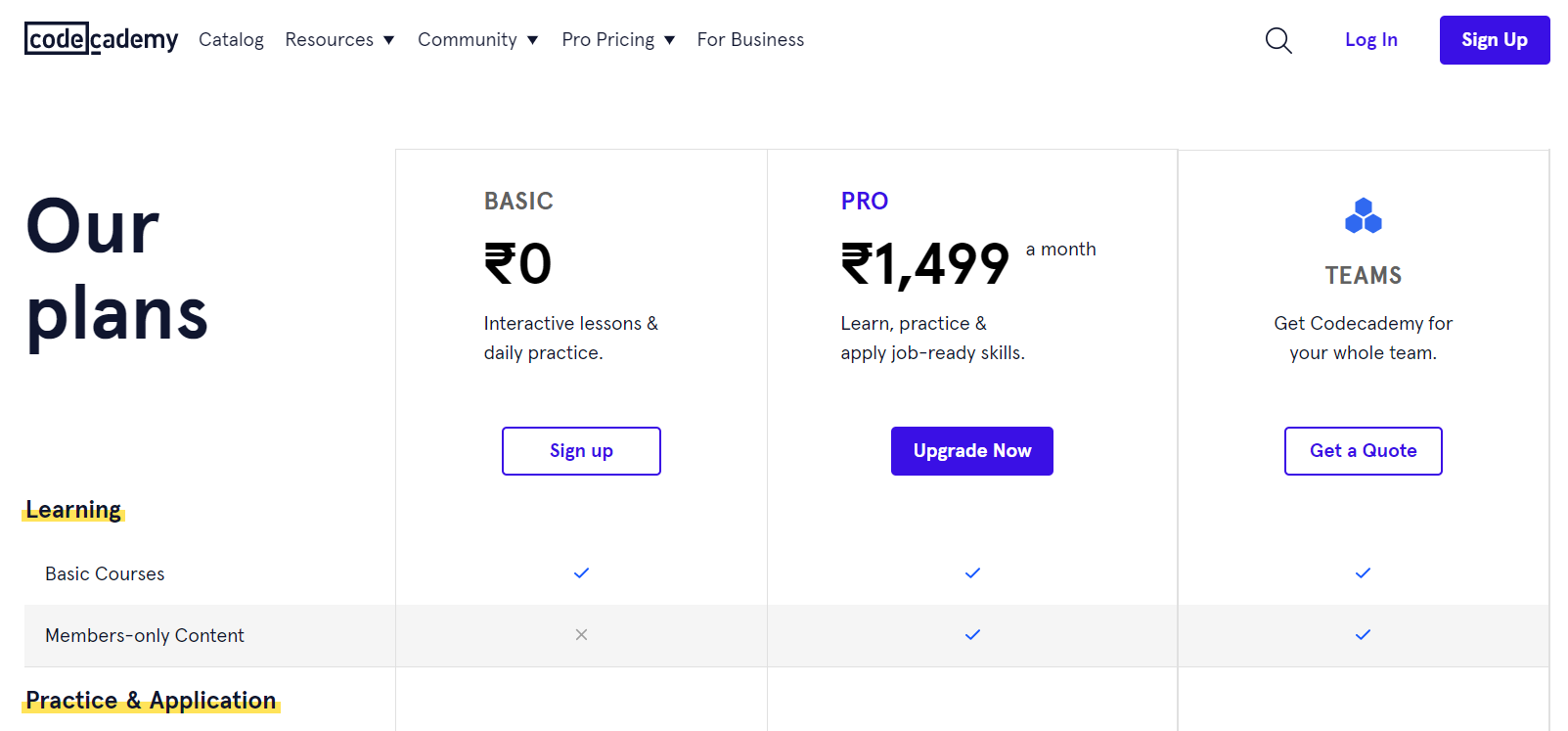
Task: Expand the Community dropdown menu
Action: click(x=477, y=40)
